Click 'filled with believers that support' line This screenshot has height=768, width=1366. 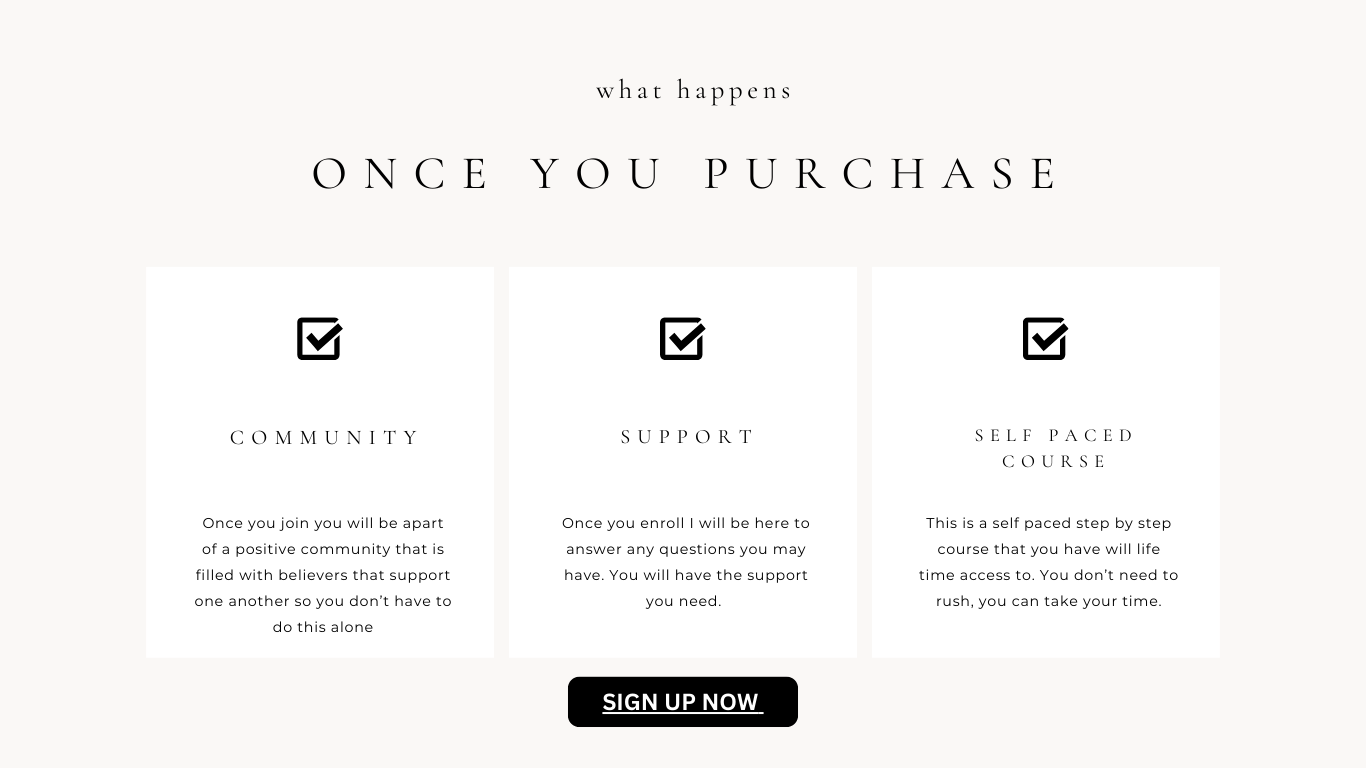pyautogui.click(x=323, y=575)
